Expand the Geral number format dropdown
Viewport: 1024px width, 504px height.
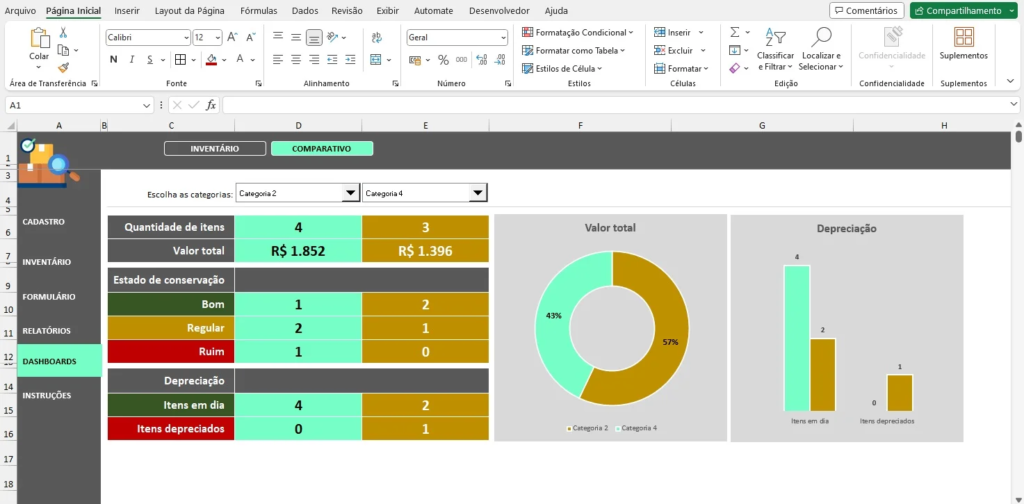click(502, 37)
